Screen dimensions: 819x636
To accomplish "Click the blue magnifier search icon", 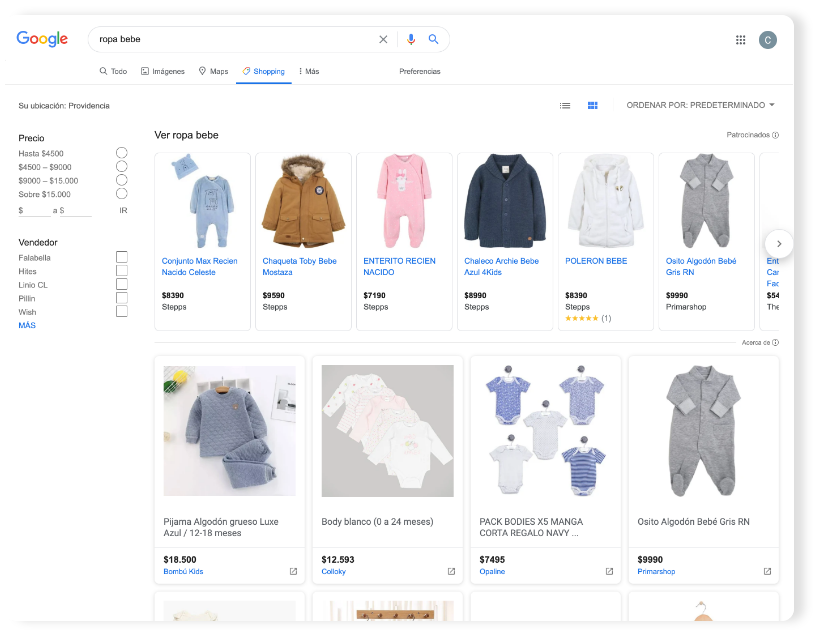I will (x=434, y=40).
